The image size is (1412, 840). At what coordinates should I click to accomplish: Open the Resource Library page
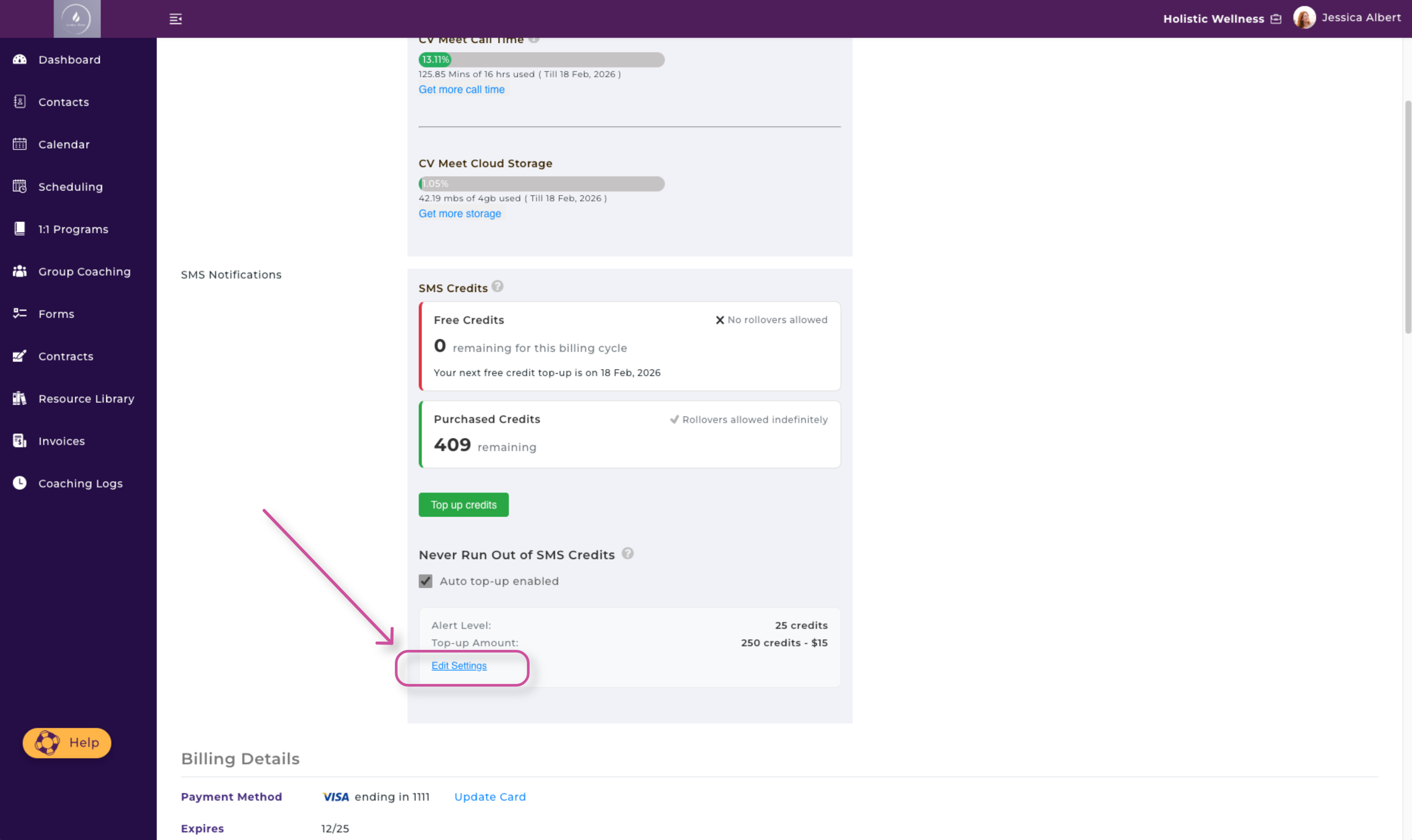tap(86, 399)
